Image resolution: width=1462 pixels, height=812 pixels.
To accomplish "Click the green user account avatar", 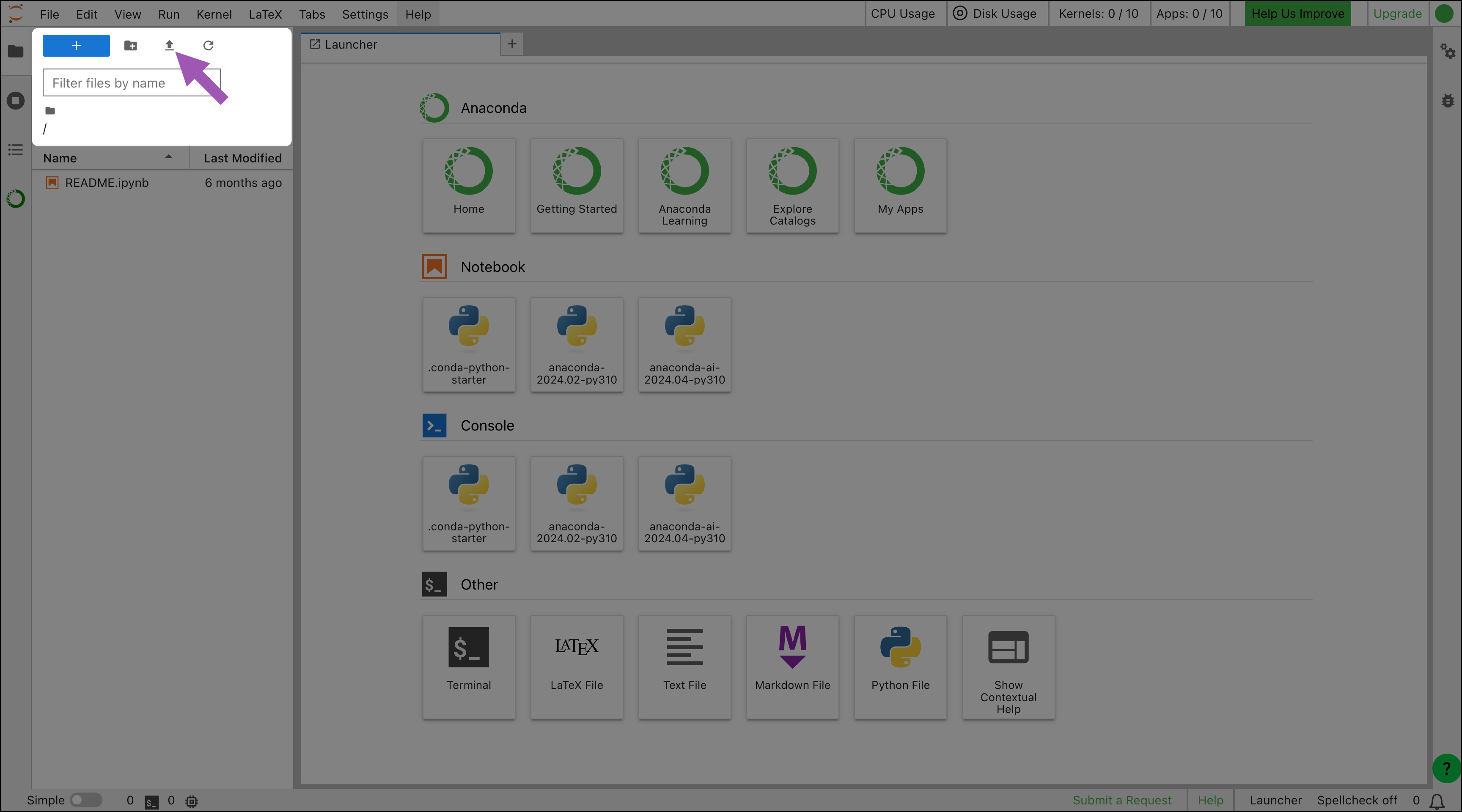I will 1444,14.
